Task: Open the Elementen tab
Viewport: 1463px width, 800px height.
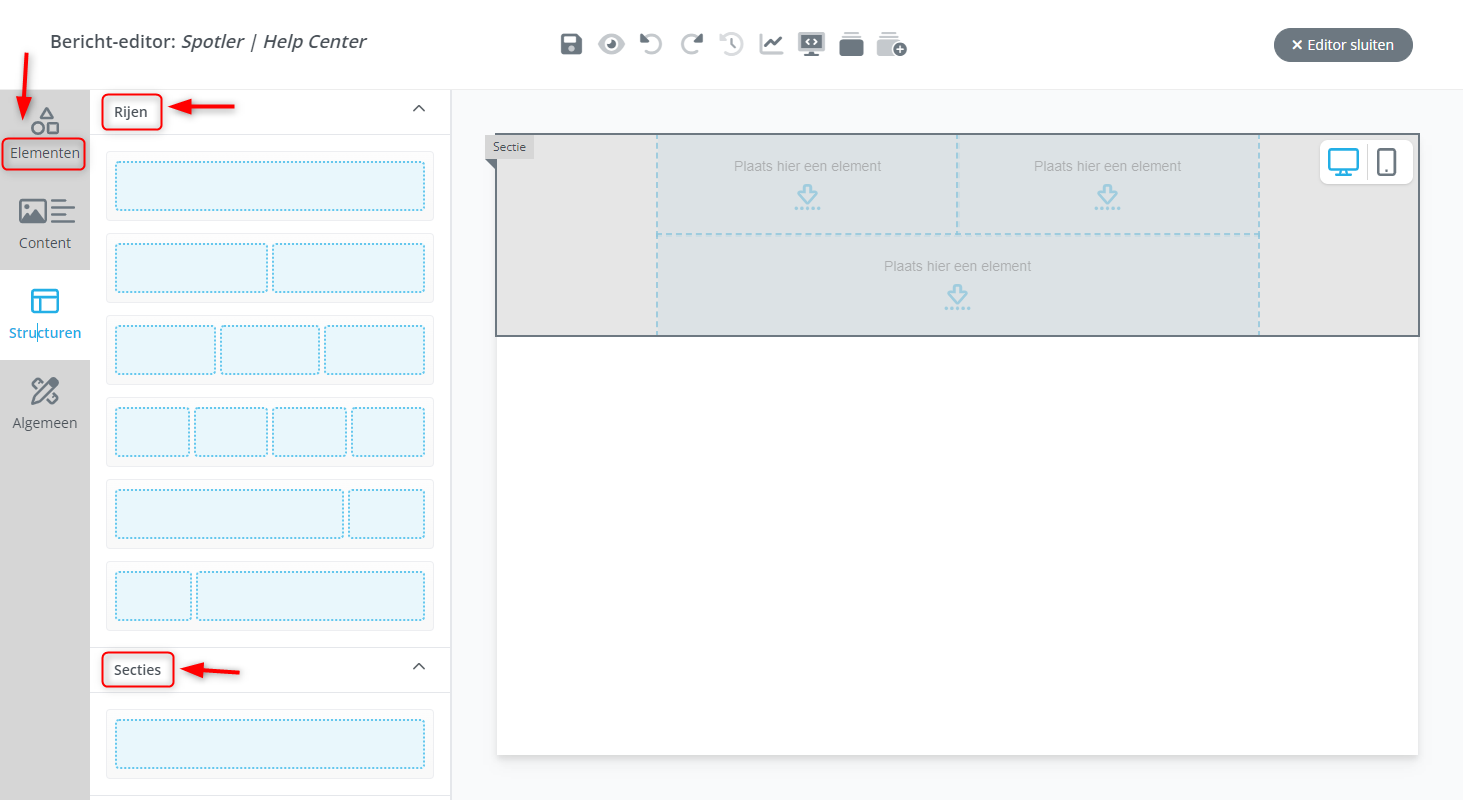Action: tap(44, 135)
